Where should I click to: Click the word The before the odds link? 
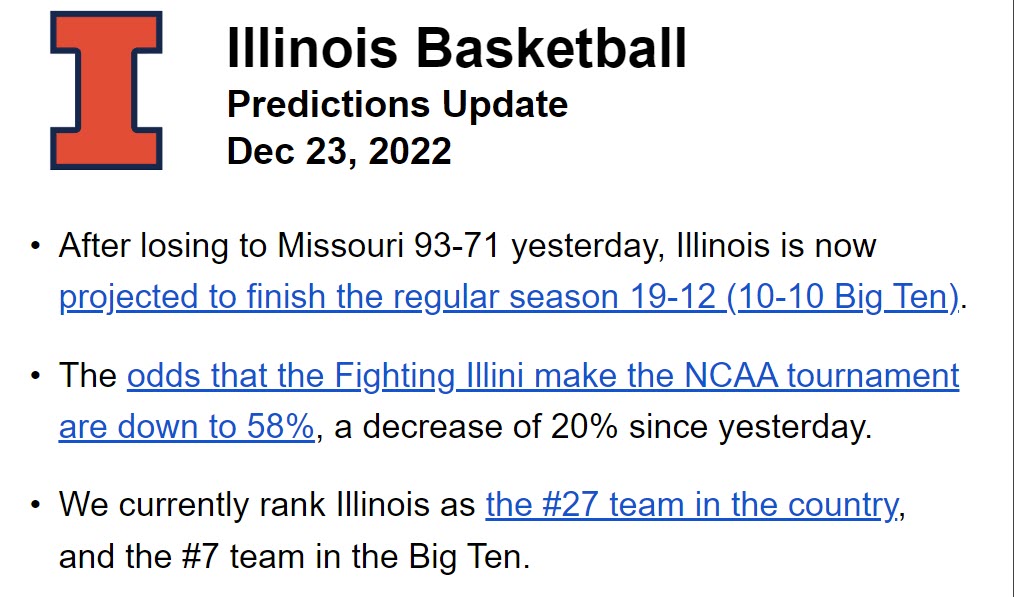(x=87, y=375)
